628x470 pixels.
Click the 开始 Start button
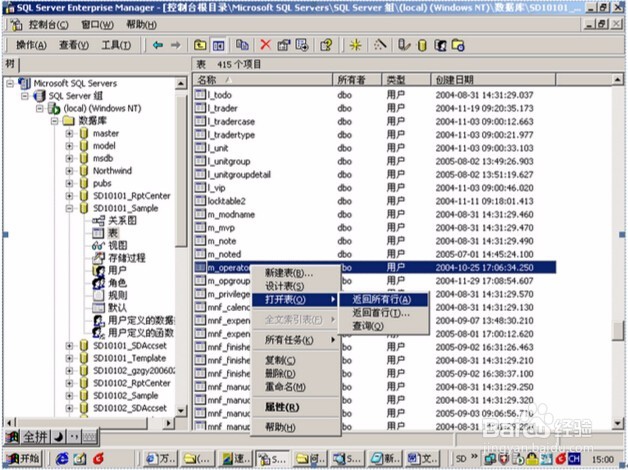coord(24,458)
